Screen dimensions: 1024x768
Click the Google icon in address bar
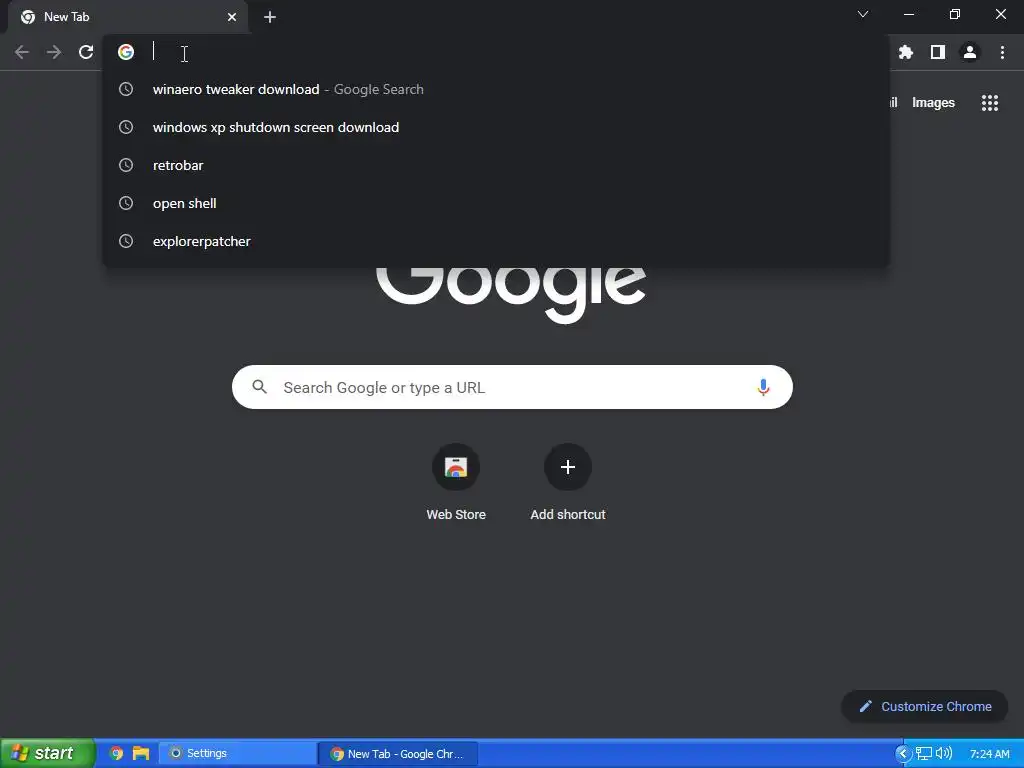[x=126, y=52]
